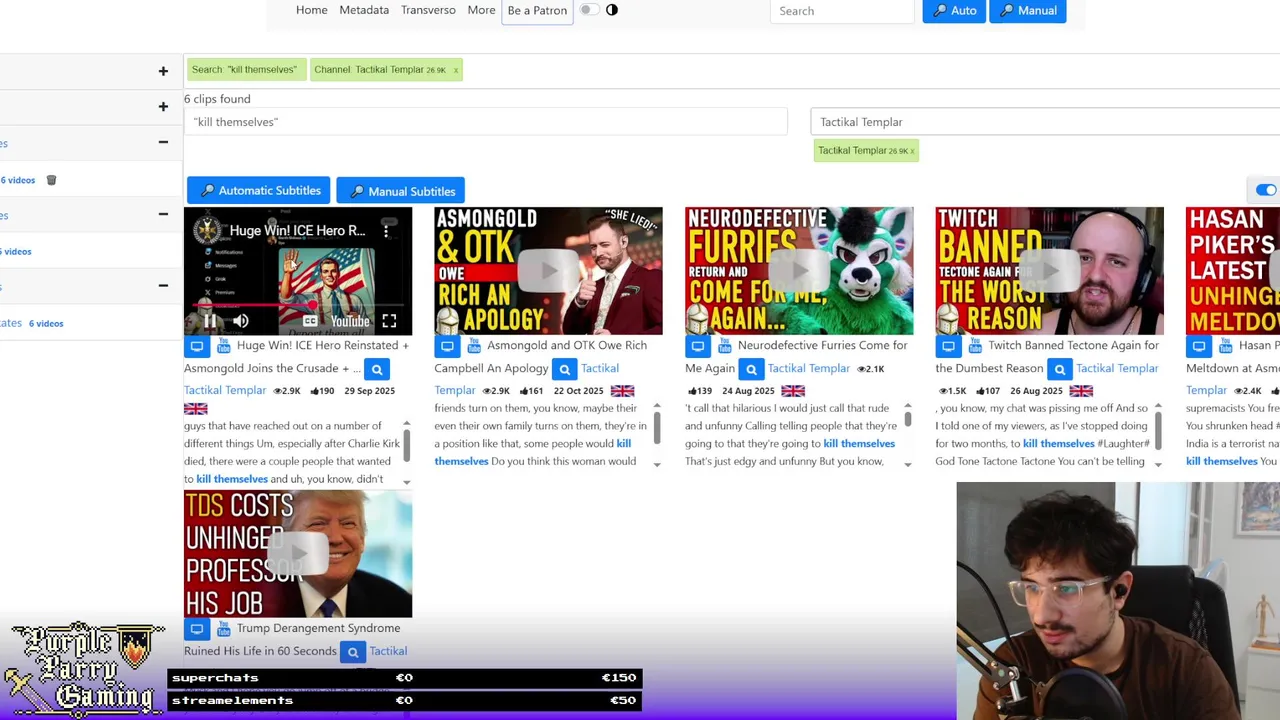Click the Auto search button
The height and width of the screenshot is (720, 1280).
(954, 11)
